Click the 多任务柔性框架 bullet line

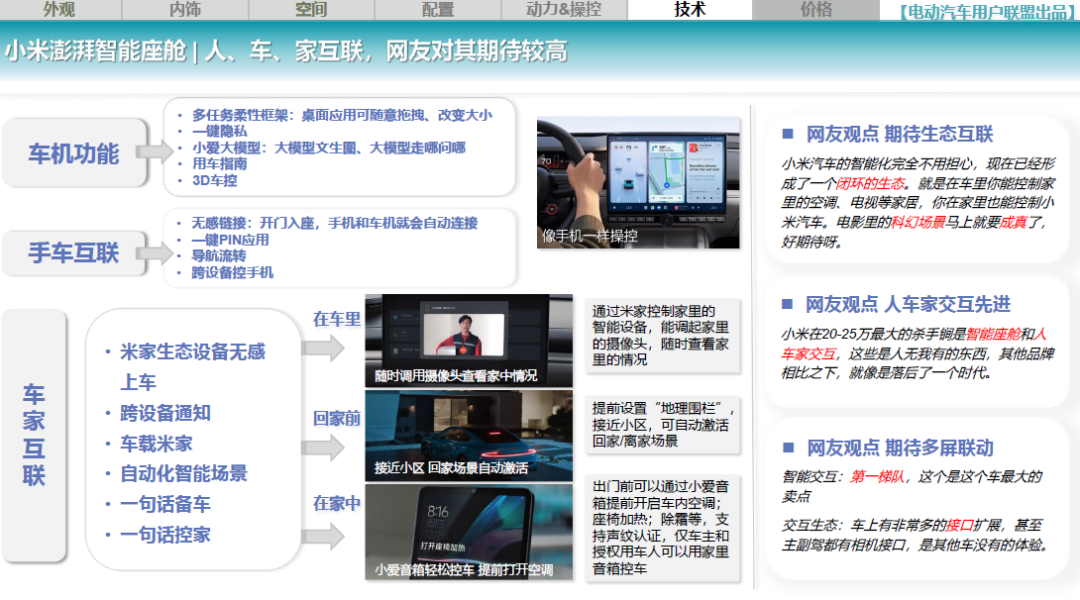342,115
